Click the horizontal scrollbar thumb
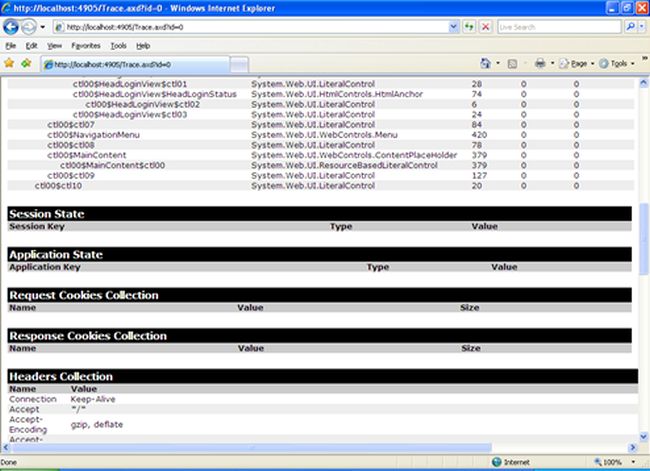Viewport: 650px width, 471px height. click(x=252, y=447)
